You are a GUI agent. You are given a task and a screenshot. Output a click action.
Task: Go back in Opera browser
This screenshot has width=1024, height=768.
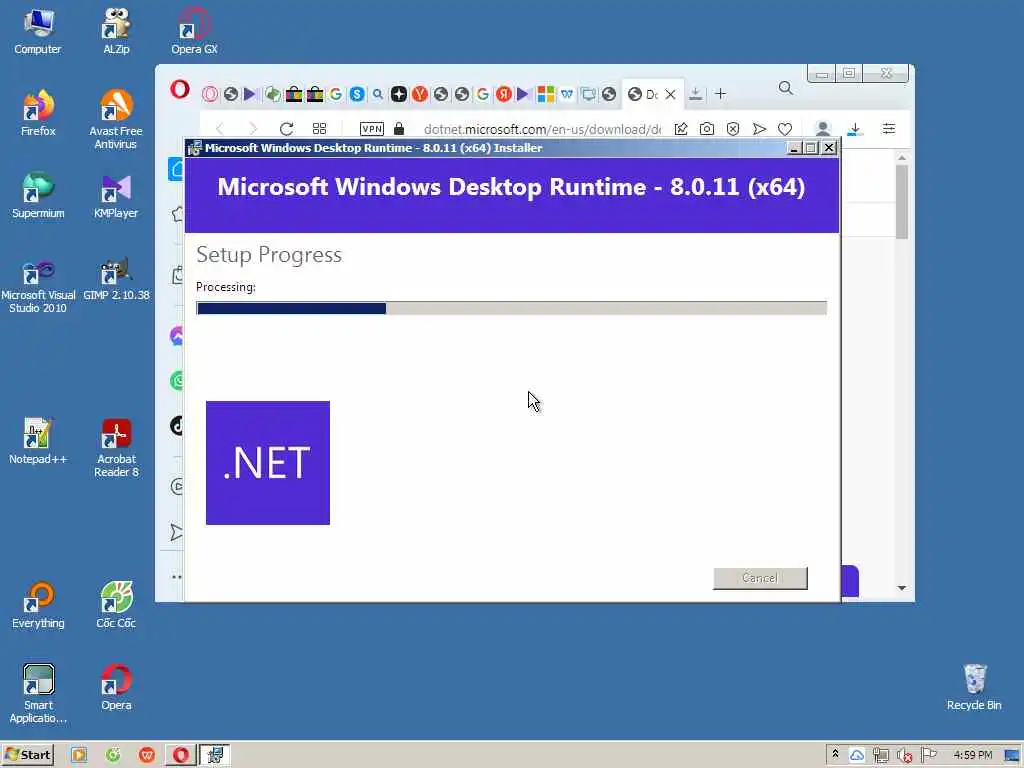point(220,129)
